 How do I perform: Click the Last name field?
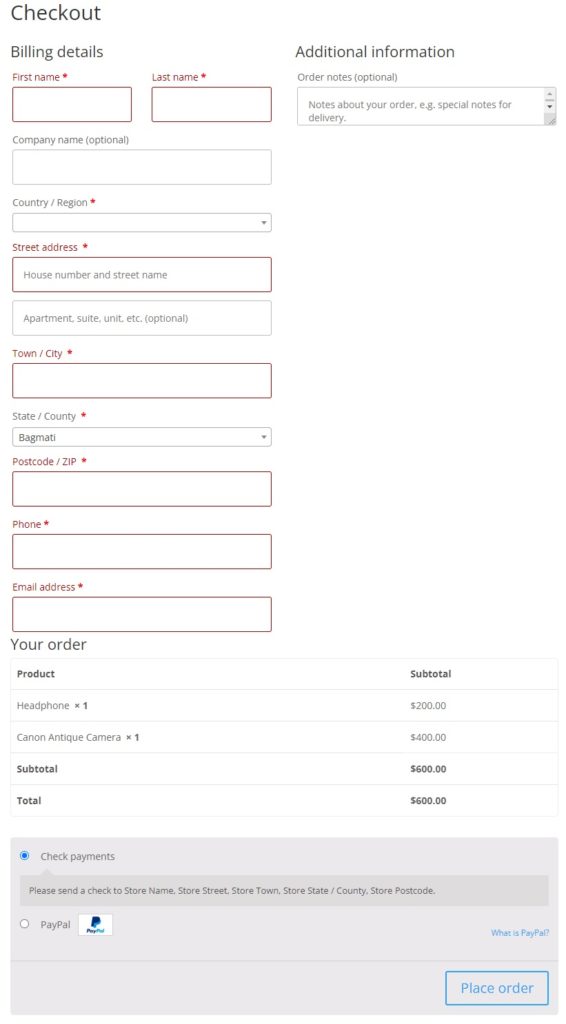click(212, 104)
